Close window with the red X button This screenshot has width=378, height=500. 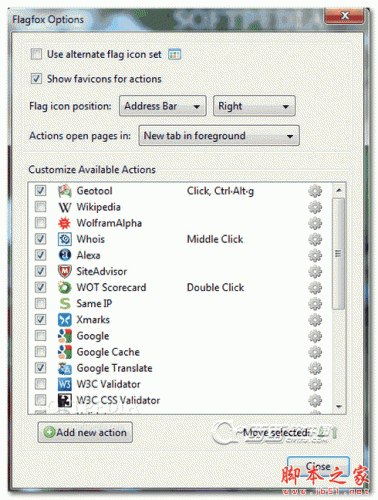344,16
